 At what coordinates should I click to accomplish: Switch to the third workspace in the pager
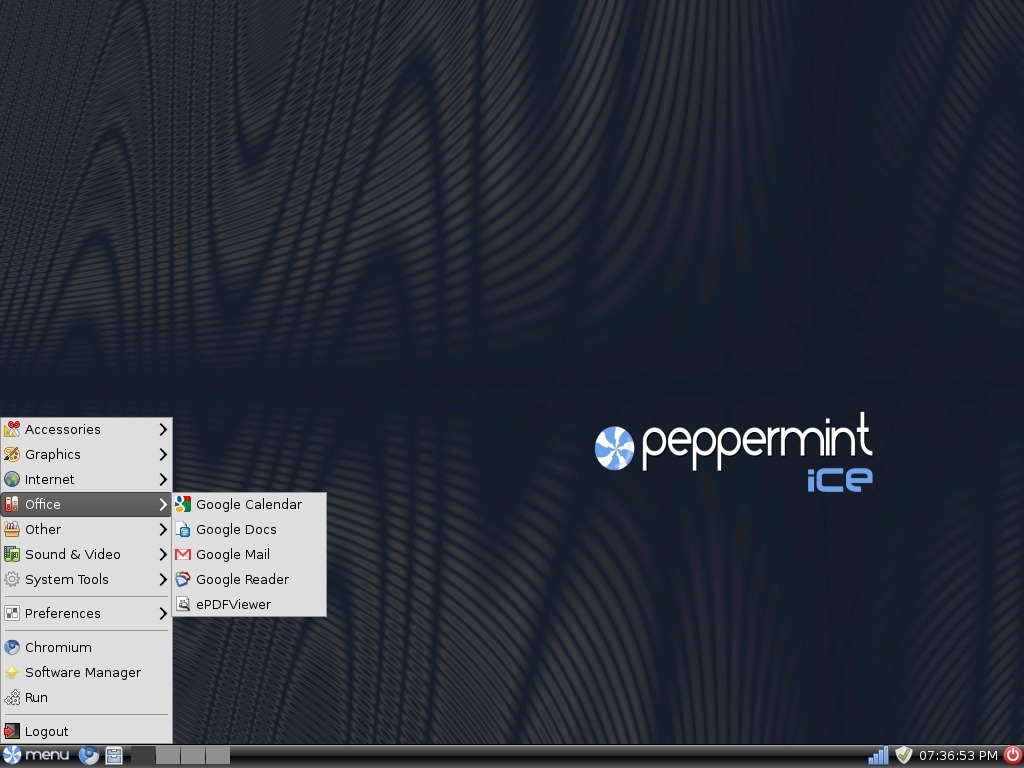[x=193, y=756]
